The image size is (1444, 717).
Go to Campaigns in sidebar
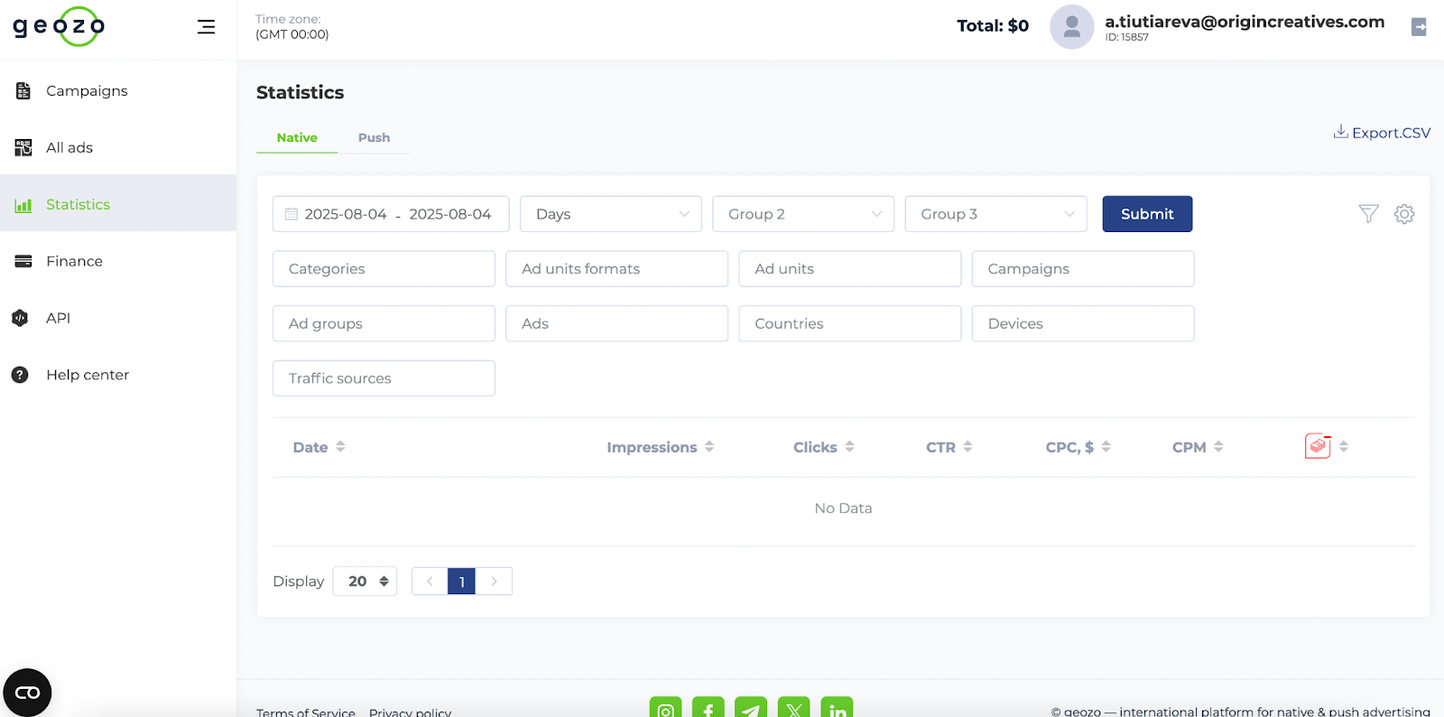(x=87, y=91)
